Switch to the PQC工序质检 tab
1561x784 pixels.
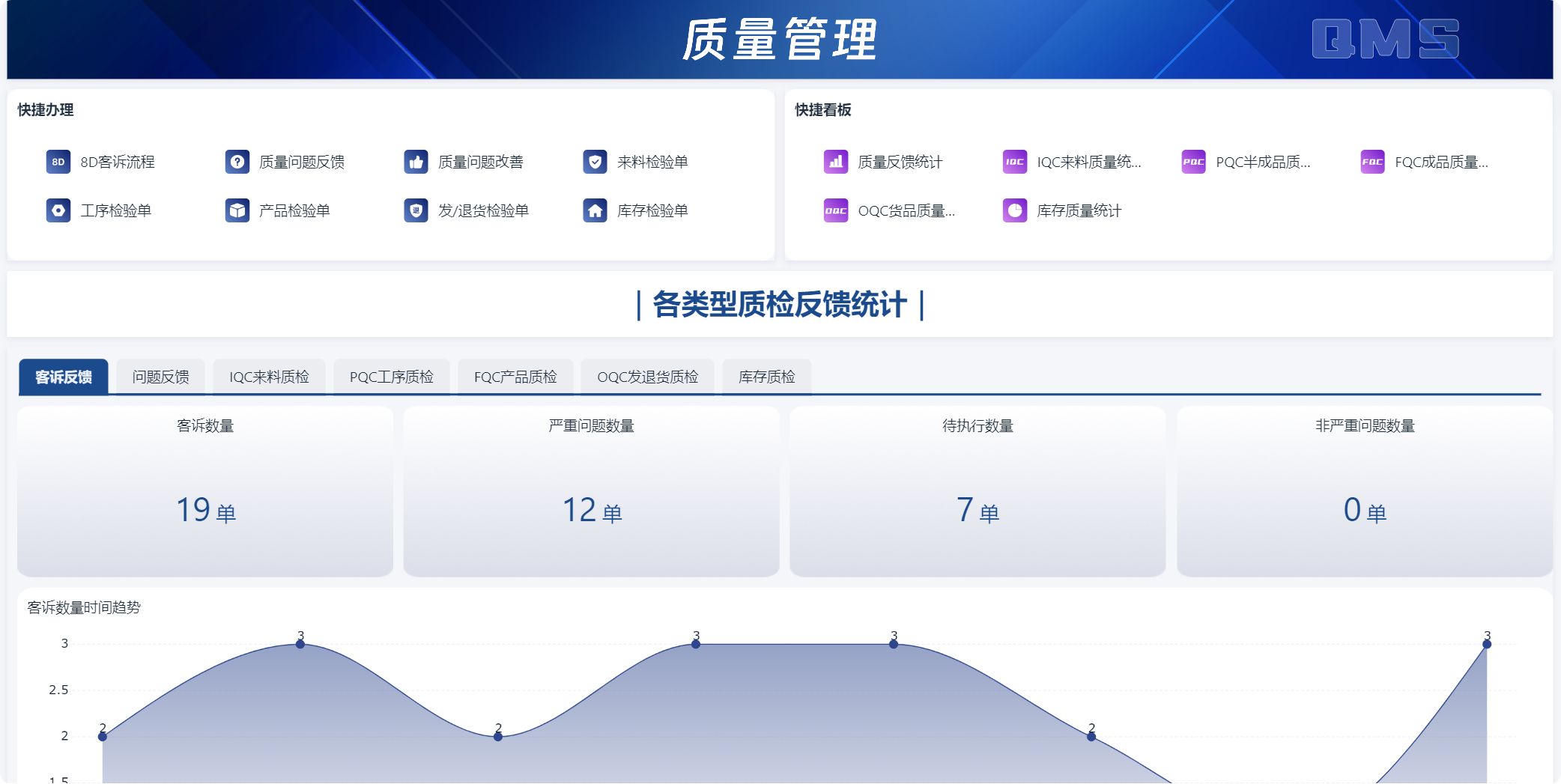point(391,377)
